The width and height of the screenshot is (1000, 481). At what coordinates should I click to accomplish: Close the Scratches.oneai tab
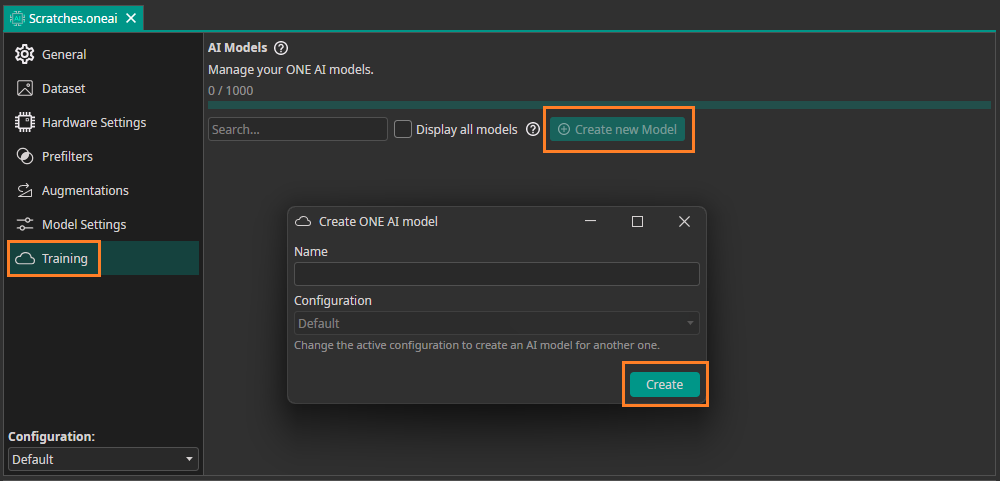[x=131, y=18]
